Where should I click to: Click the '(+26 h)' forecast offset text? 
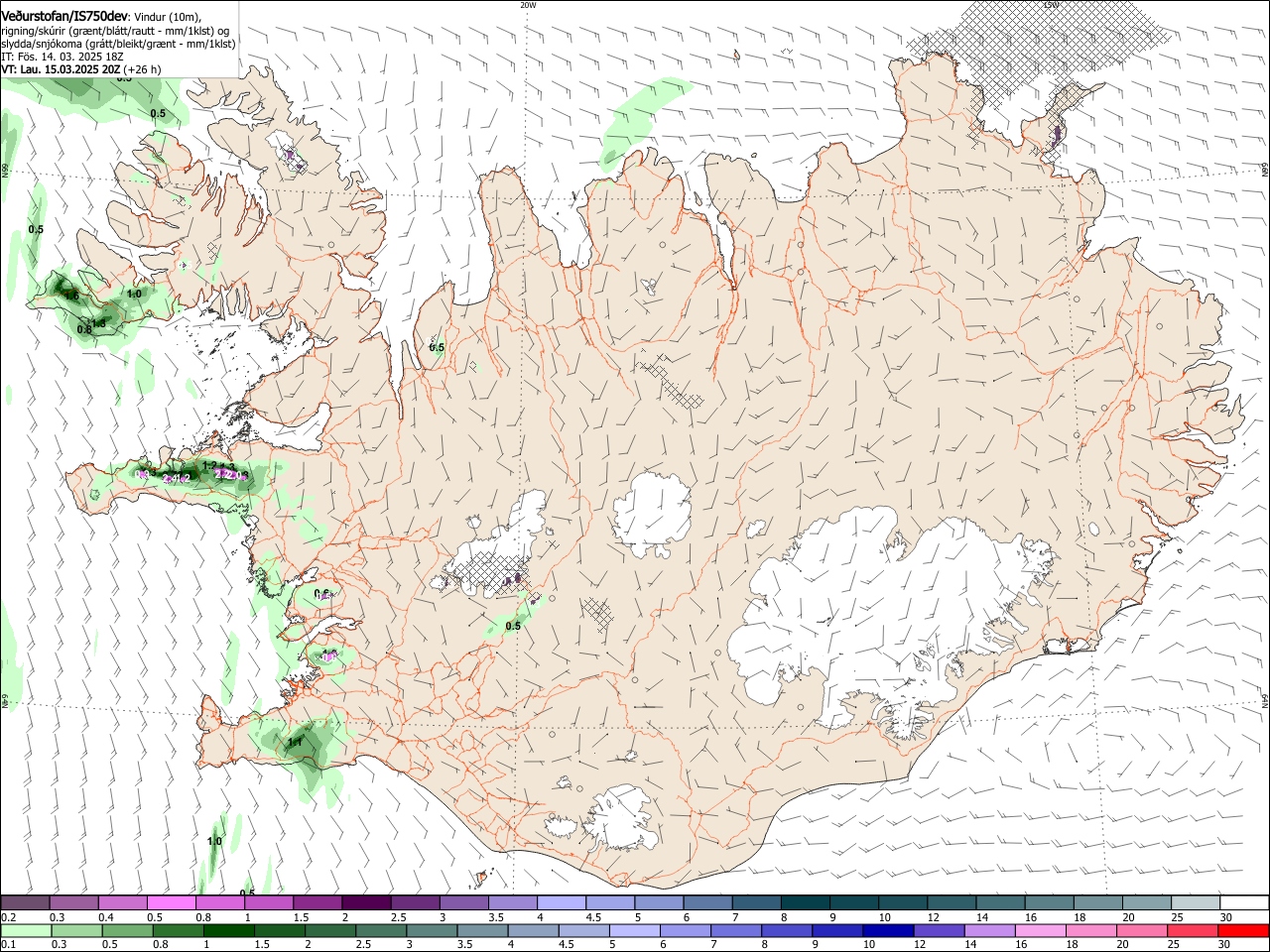[x=143, y=70]
